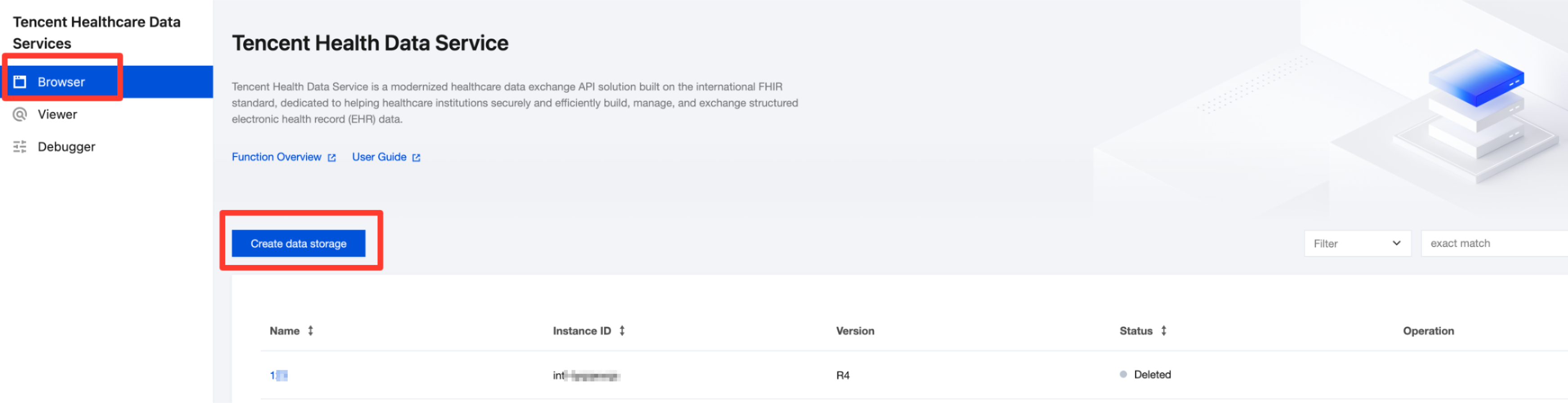Click external-link icon beside User Guide
This screenshot has width=1568, height=403.
[416, 158]
